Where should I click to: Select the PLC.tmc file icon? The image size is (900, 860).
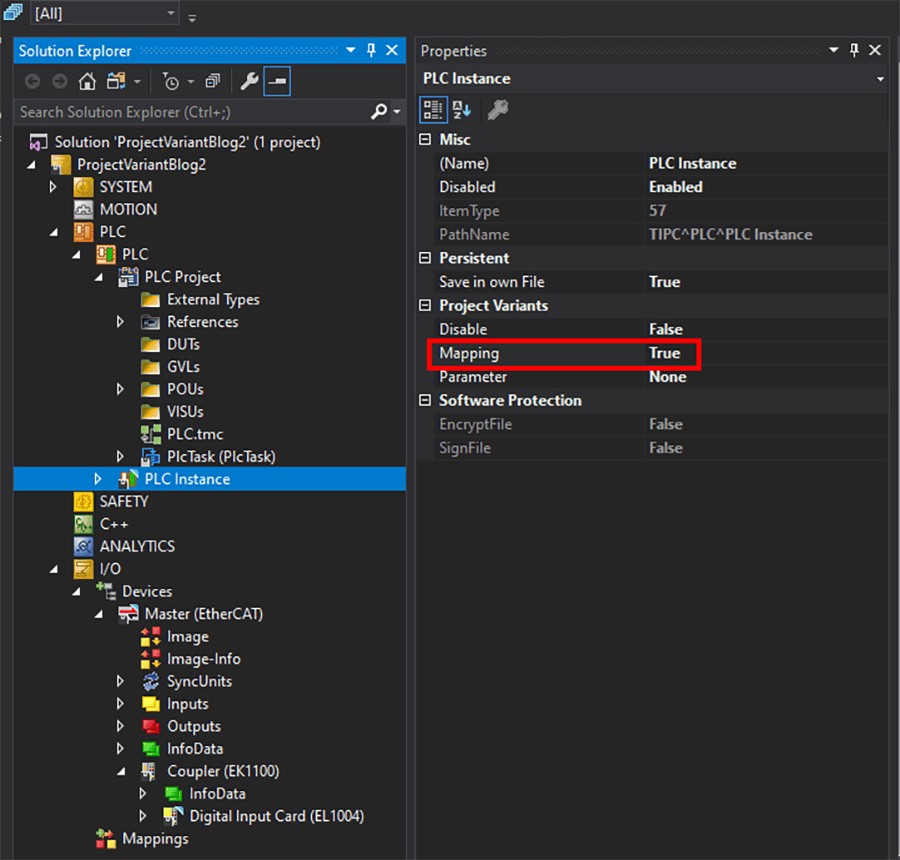click(151, 435)
